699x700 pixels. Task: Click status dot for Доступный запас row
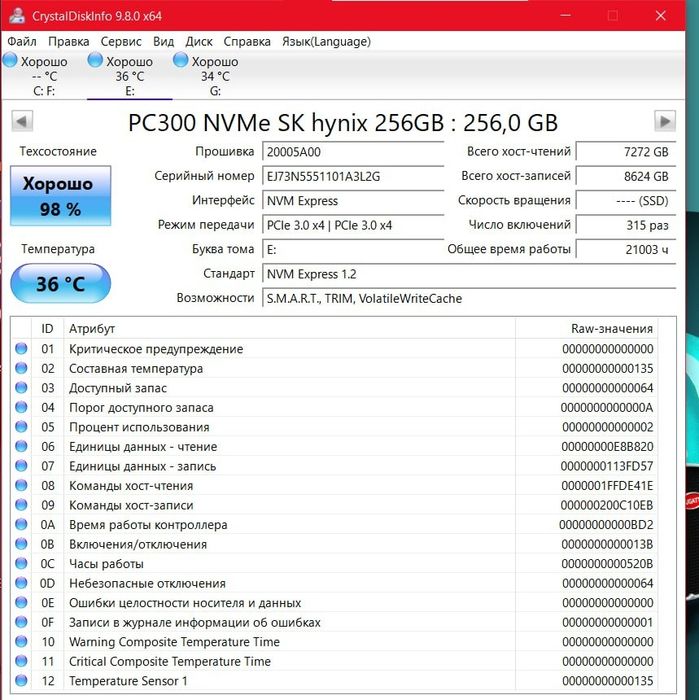[x=21, y=388]
